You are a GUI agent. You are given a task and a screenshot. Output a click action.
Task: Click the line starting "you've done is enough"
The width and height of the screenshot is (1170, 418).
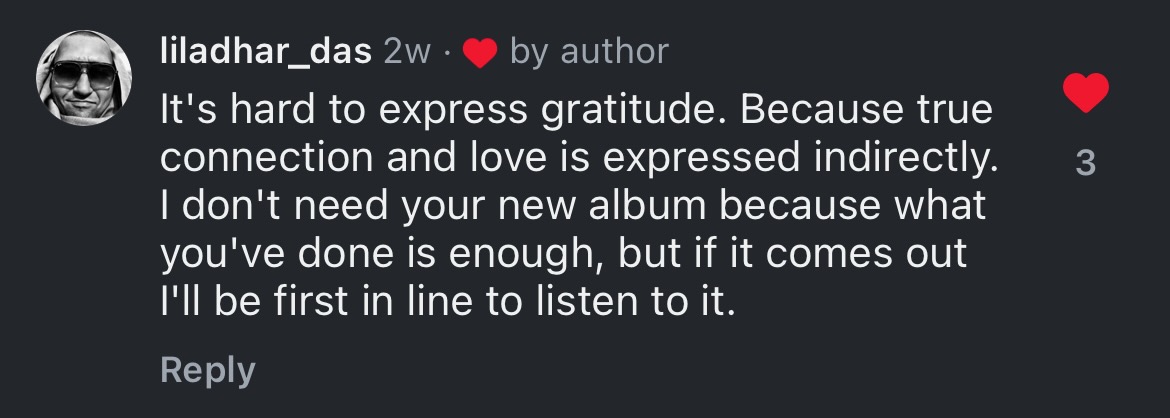click(564, 254)
